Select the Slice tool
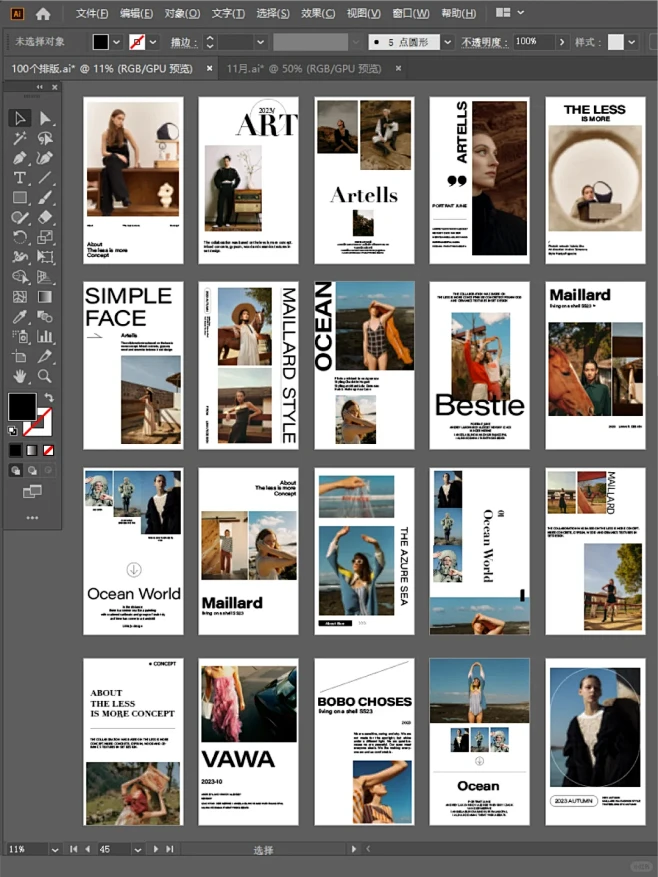This screenshot has height=877, width=658. (45, 356)
